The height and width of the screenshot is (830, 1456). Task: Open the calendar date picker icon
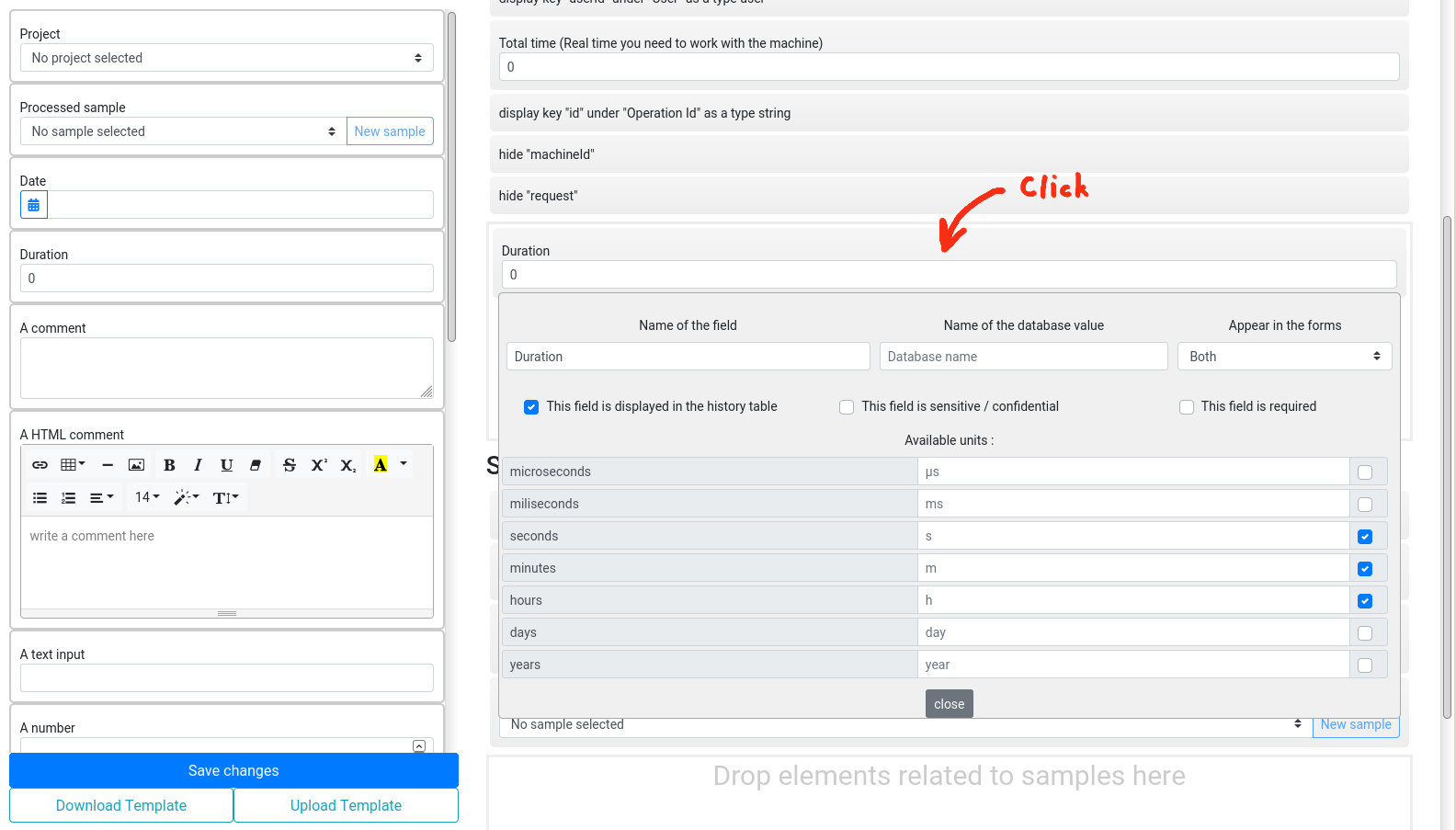[34, 205]
